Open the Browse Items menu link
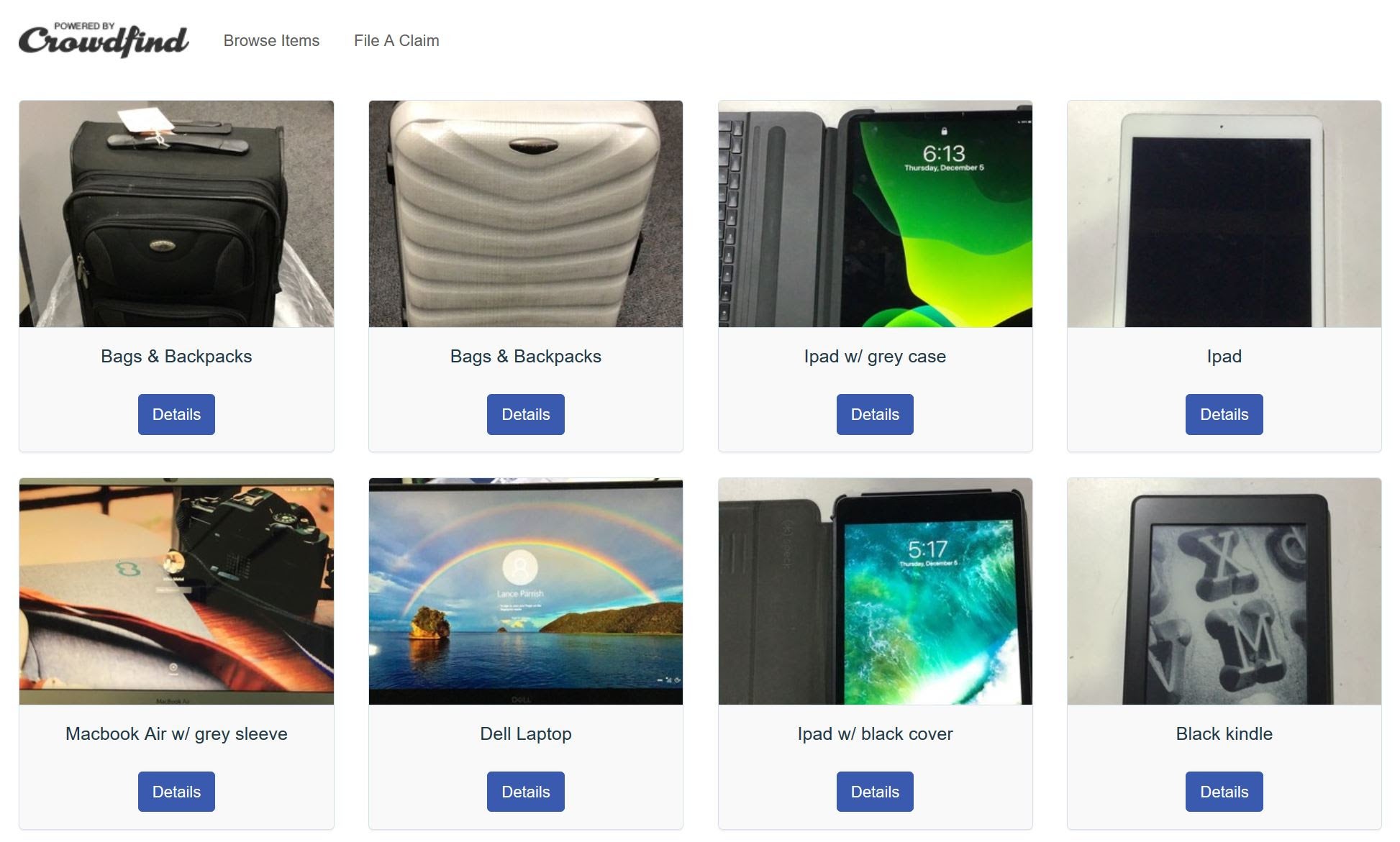The image size is (1400, 842). pyautogui.click(x=271, y=41)
